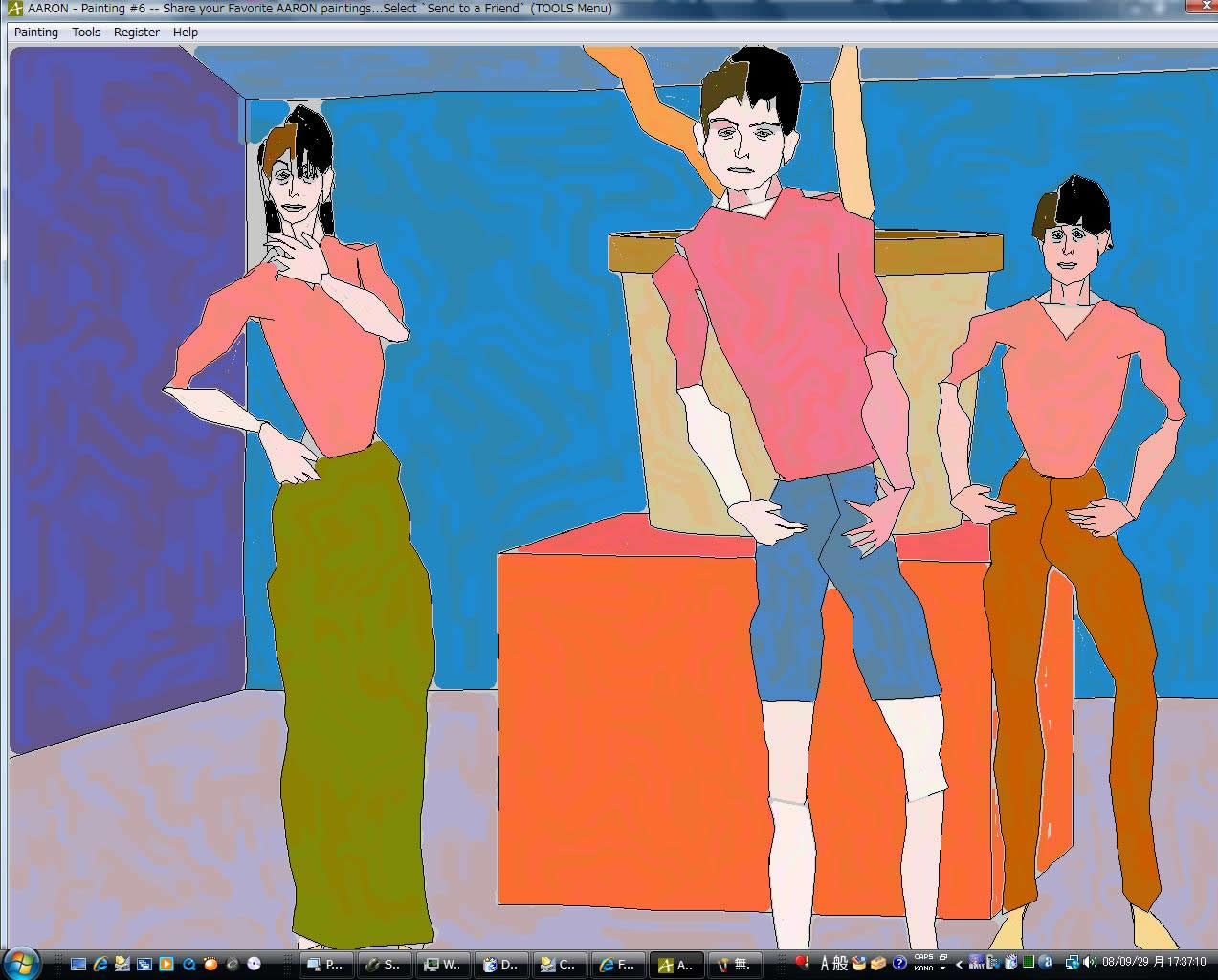Click the blue circle 'a' tray icon
Image resolution: width=1218 pixels, height=980 pixels.
tap(1047, 963)
